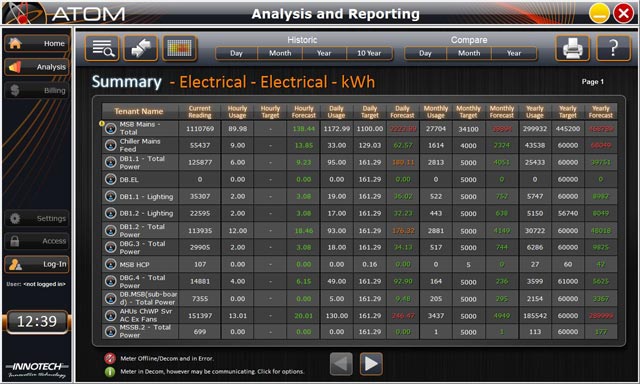Click the swap arrows toolbar icon
This screenshot has height=384, width=640.
click(x=141, y=48)
